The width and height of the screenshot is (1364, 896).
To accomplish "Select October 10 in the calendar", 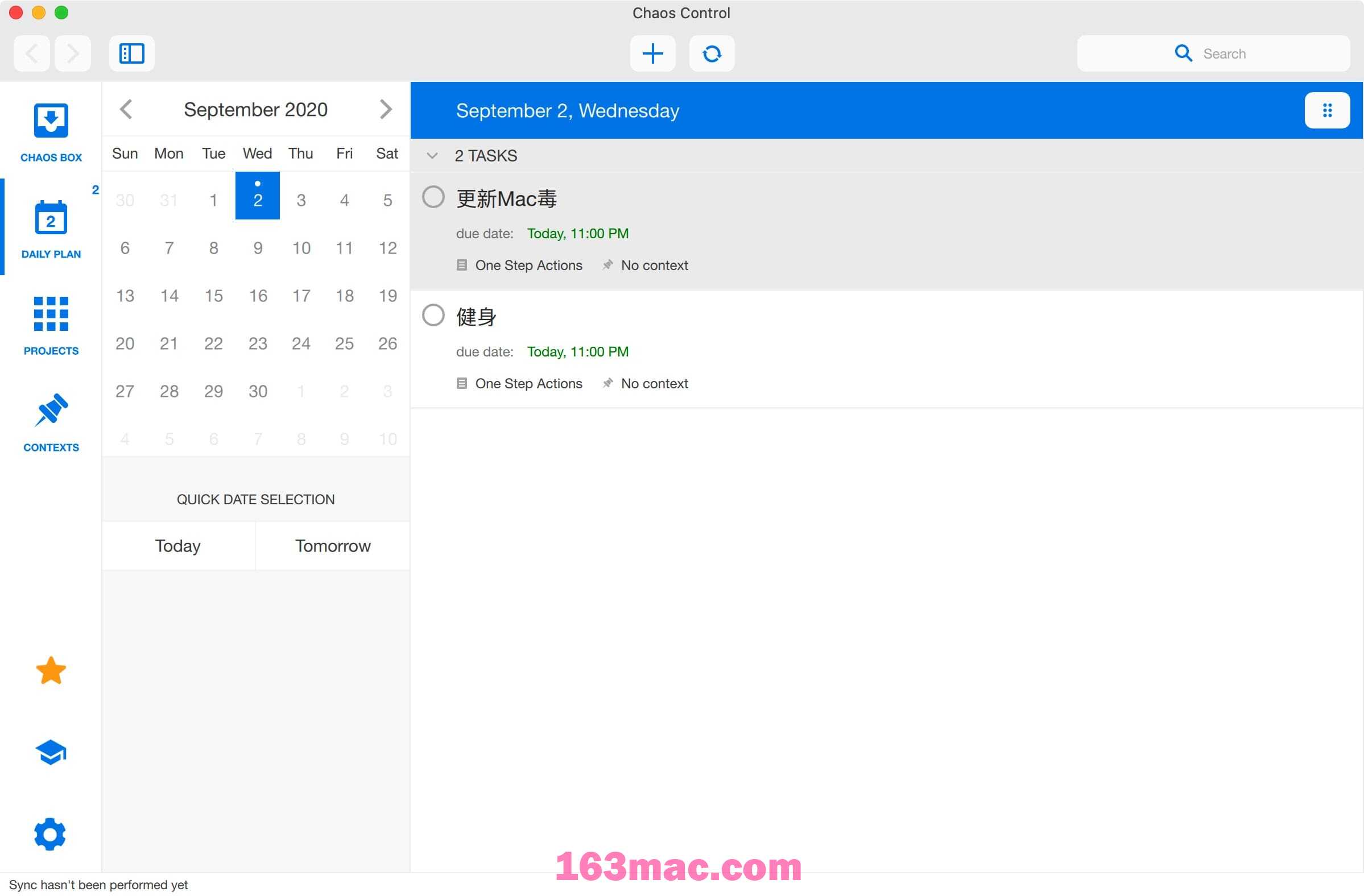I will [x=388, y=439].
